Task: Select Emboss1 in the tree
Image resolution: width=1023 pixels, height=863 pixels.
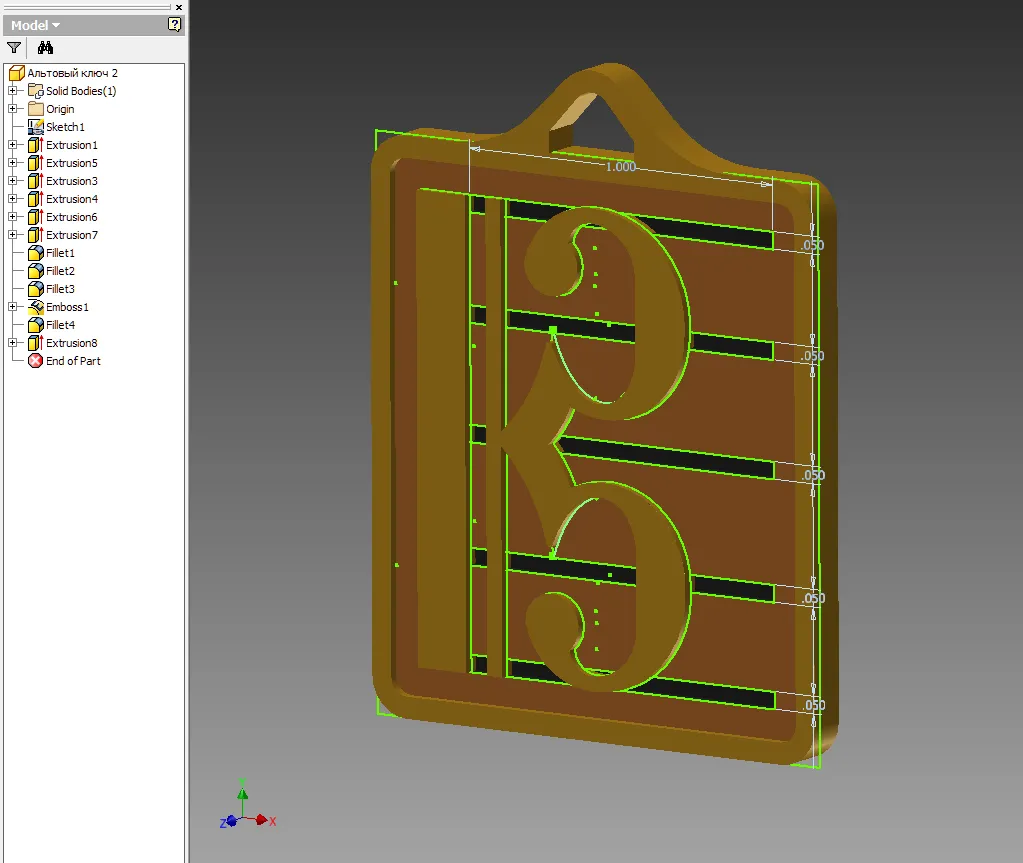Action: click(67, 307)
